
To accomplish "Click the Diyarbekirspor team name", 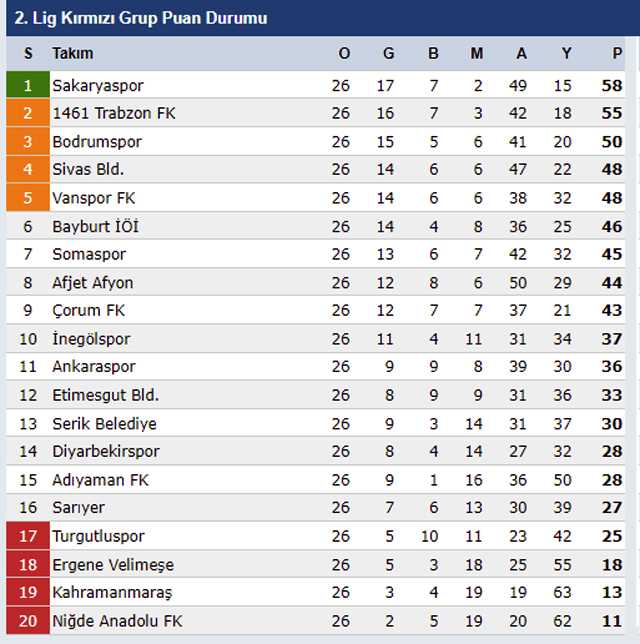I will (106, 451).
